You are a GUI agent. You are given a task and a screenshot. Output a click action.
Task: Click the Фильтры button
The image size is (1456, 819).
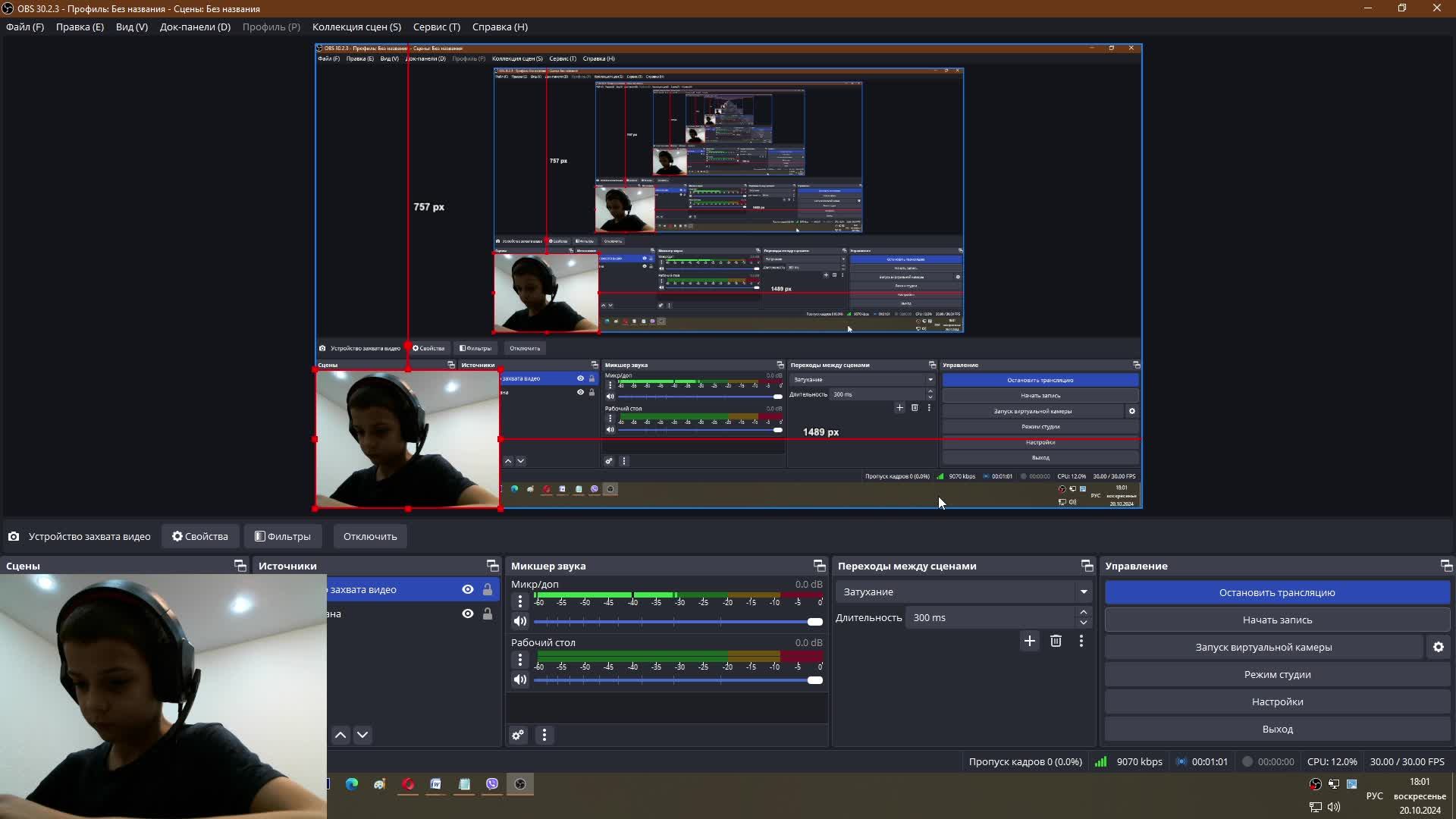(283, 537)
